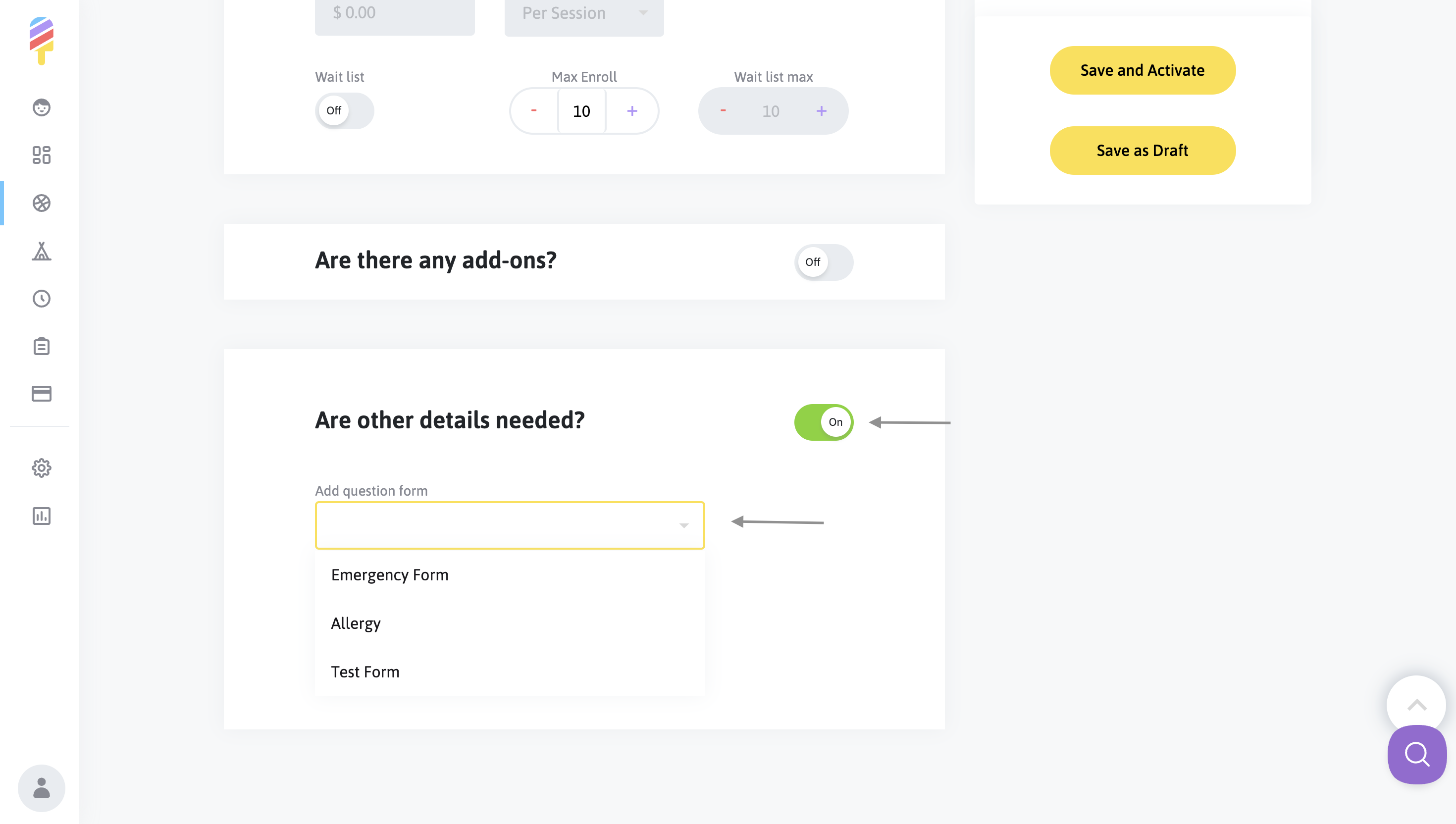Open the settings gear icon
Image resolution: width=1456 pixels, height=824 pixels.
[x=41, y=468]
